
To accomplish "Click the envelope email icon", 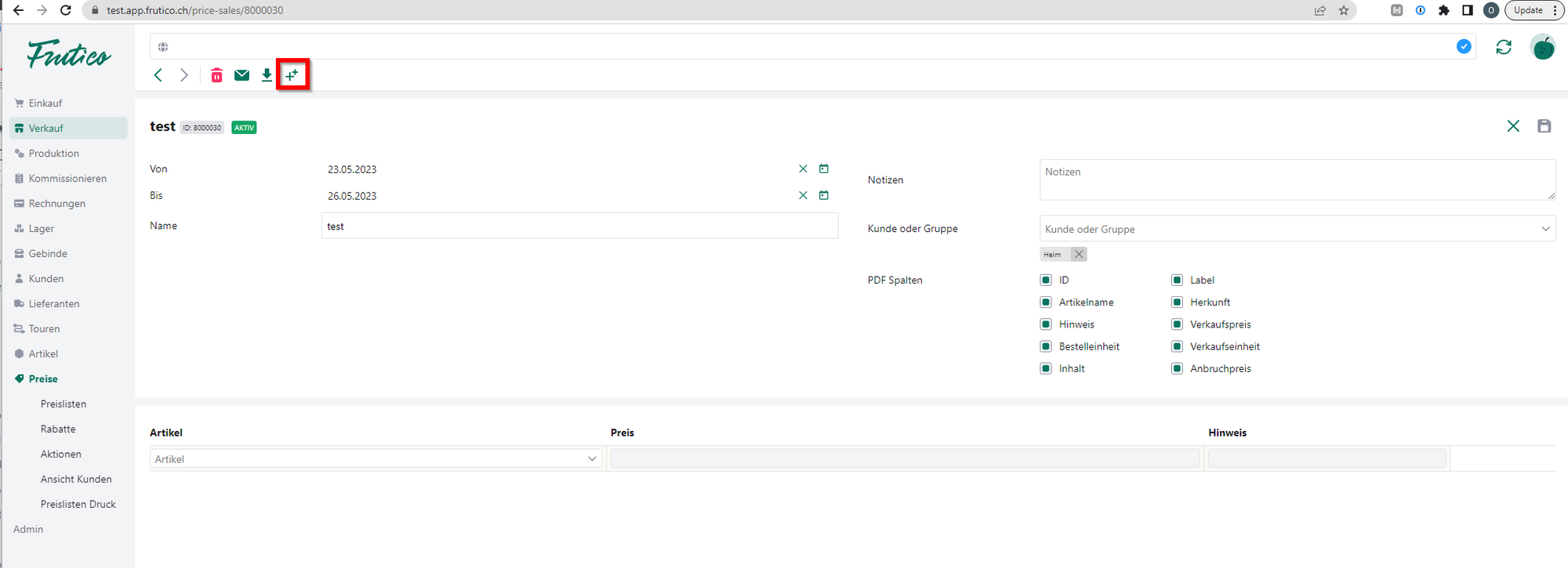I will [241, 75].
